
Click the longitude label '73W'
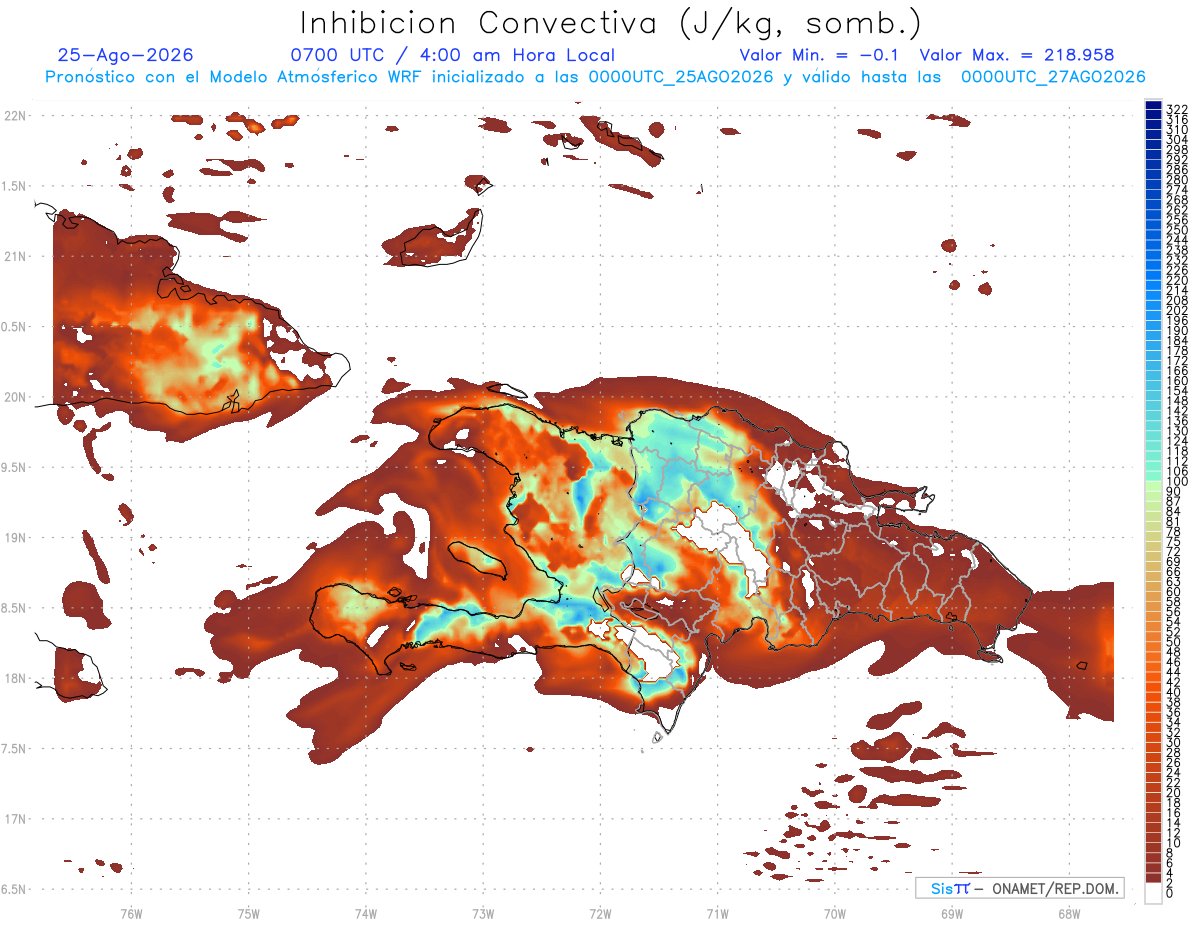tap(483, 913)
